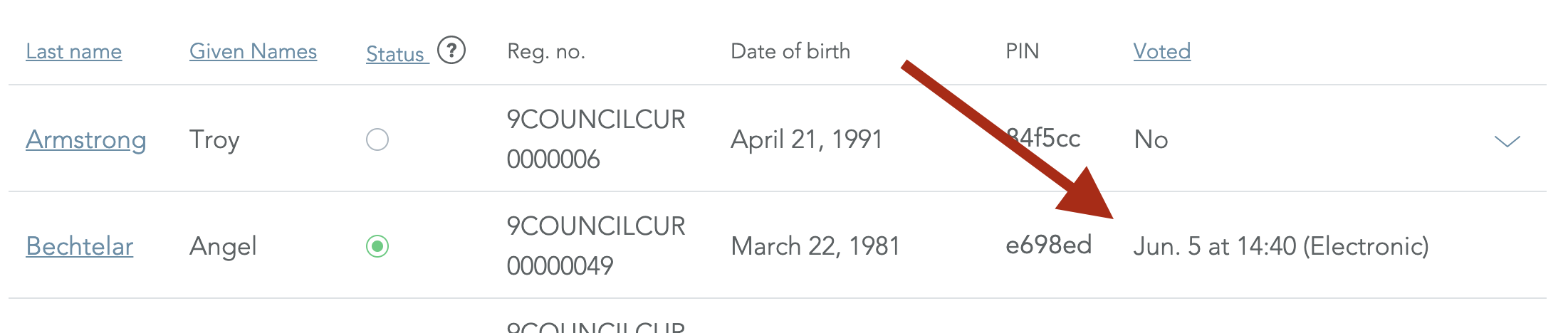Open voter record for Bechtelar
This screenshot has width=1568, height=333.
click(x=80, y=246)
